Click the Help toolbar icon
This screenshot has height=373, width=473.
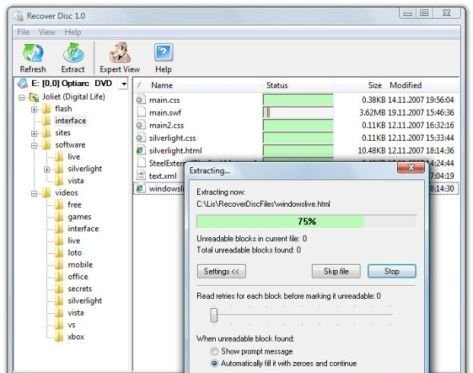[x=163, y=53]
